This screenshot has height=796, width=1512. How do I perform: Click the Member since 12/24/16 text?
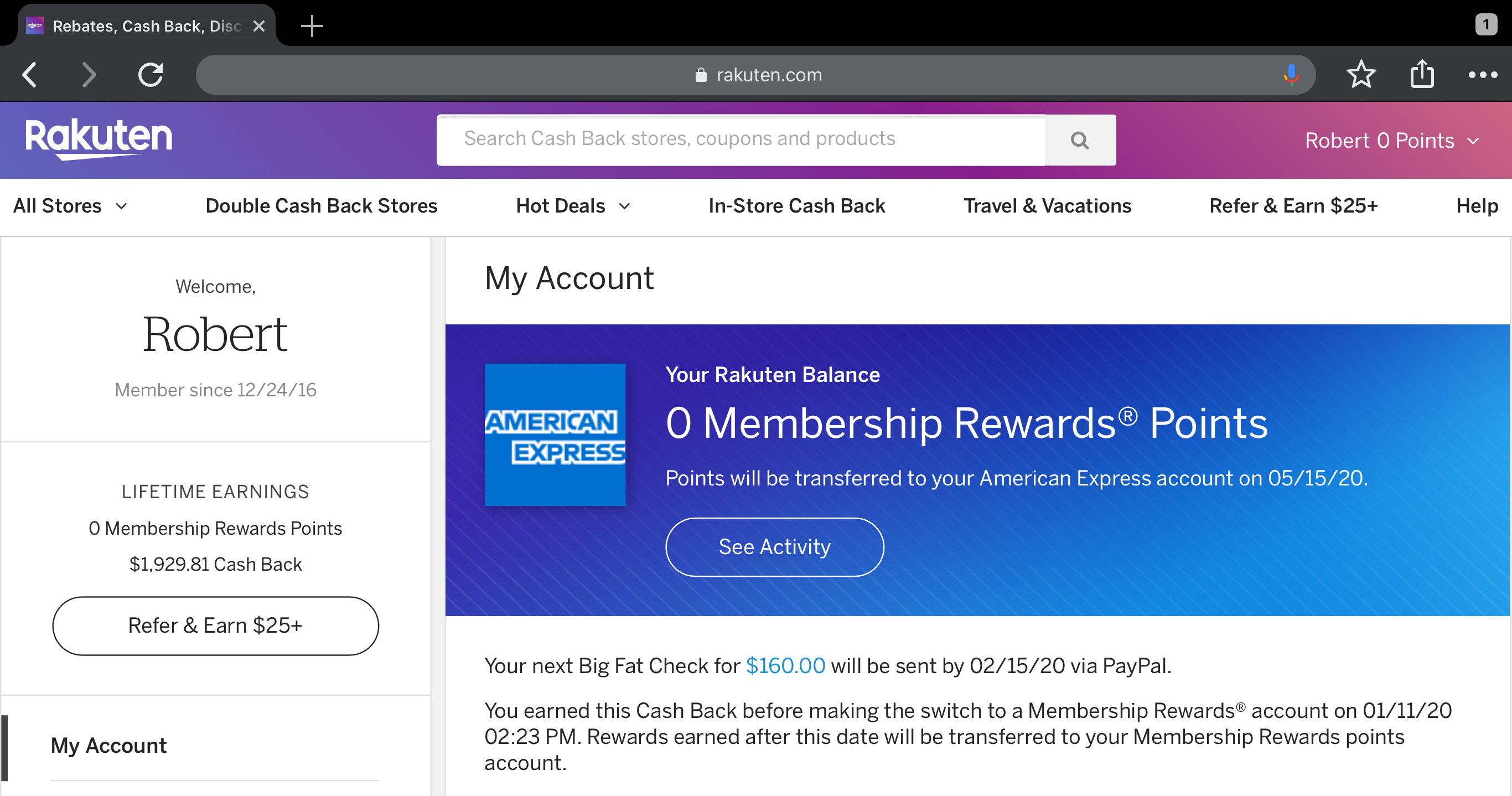pyautogui.click(x=215, y=390)
